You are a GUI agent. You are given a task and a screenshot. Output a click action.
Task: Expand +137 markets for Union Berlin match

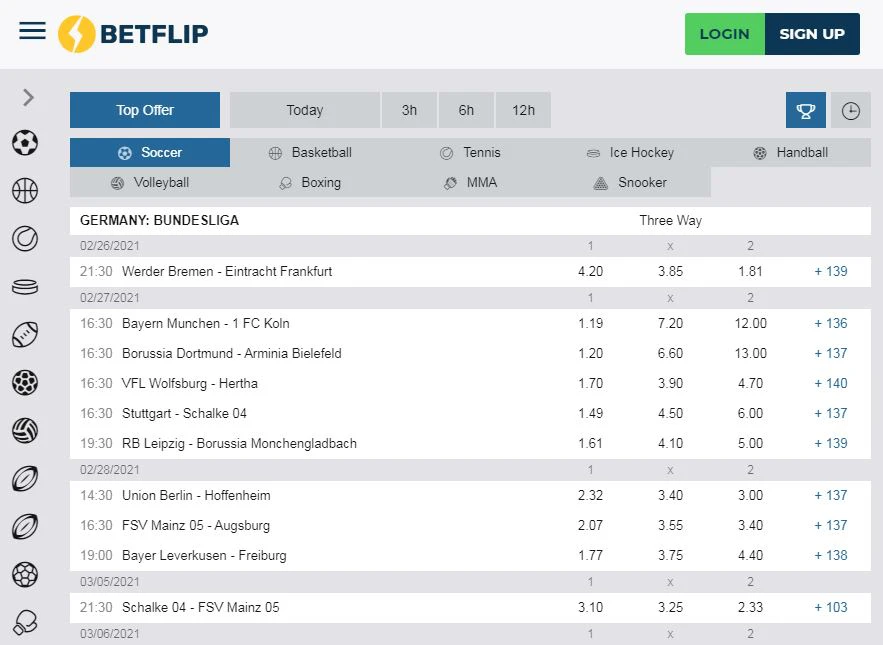[831, 496]
